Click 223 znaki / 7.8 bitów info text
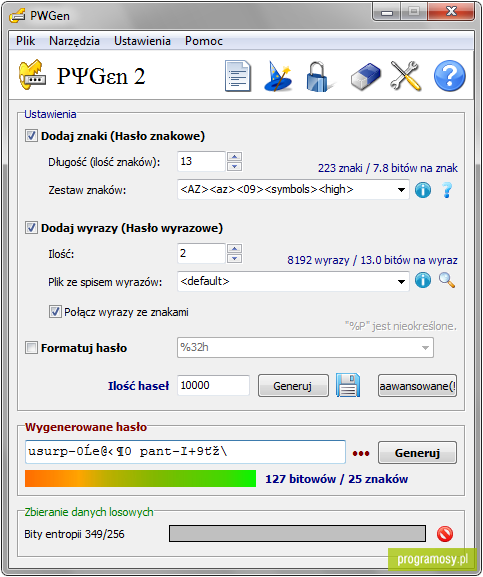This screenshot has width=483, height=577. click(388, 168)
